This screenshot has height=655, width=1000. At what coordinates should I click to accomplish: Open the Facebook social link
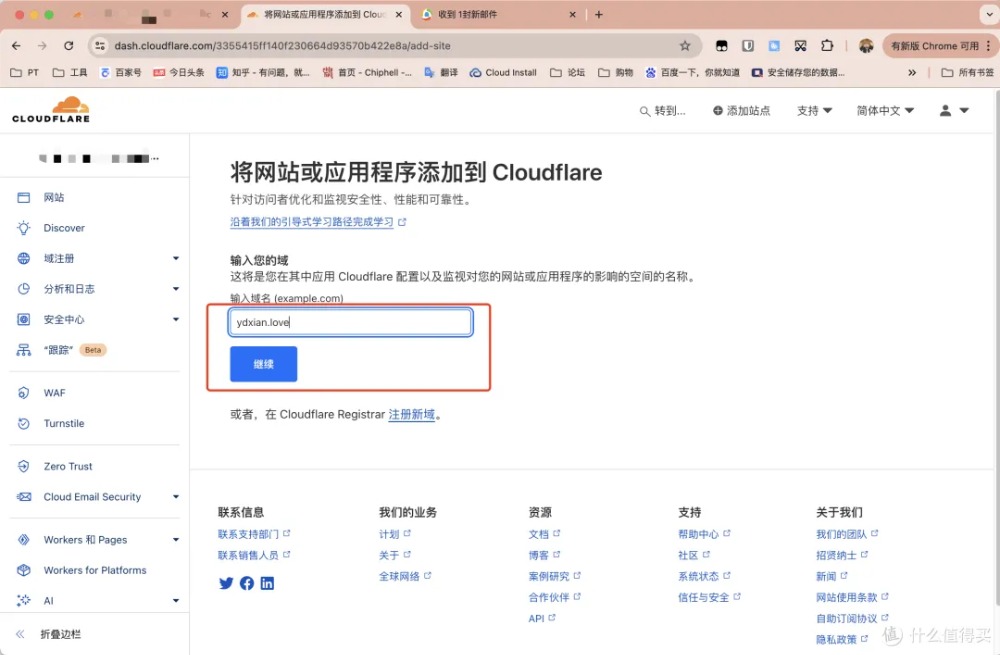coord(247,583)
